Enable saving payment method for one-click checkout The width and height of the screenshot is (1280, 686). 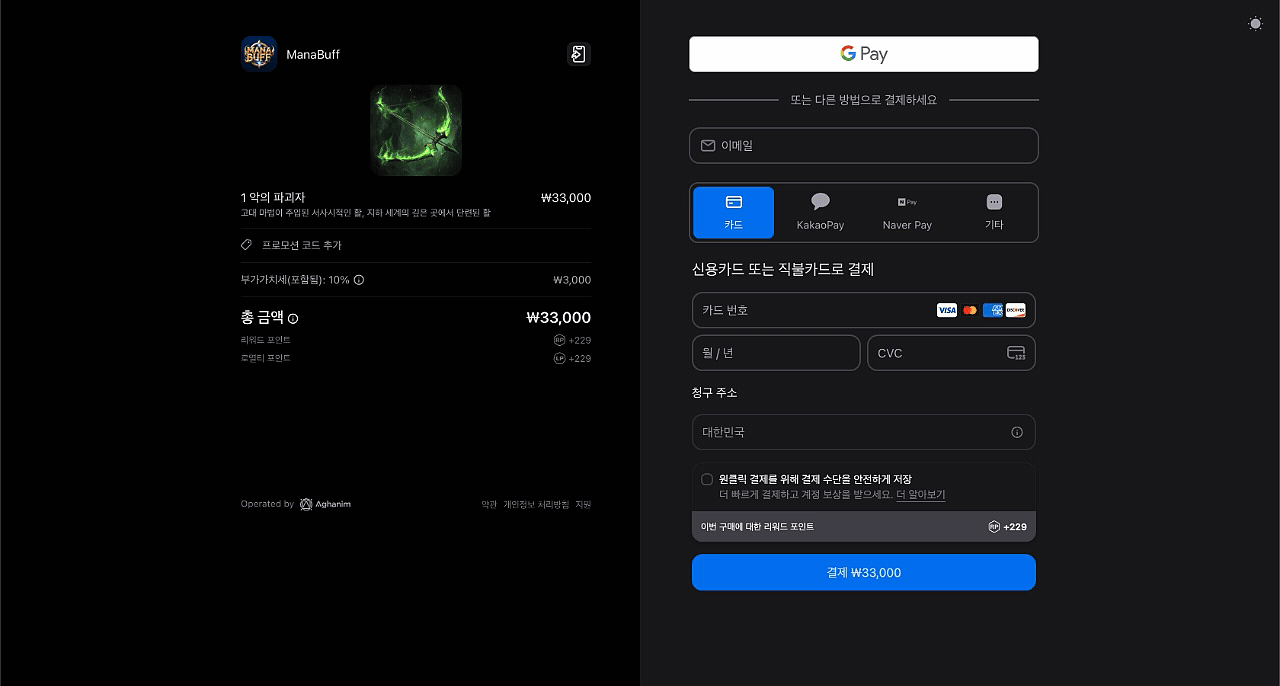(x=707, y=480)
